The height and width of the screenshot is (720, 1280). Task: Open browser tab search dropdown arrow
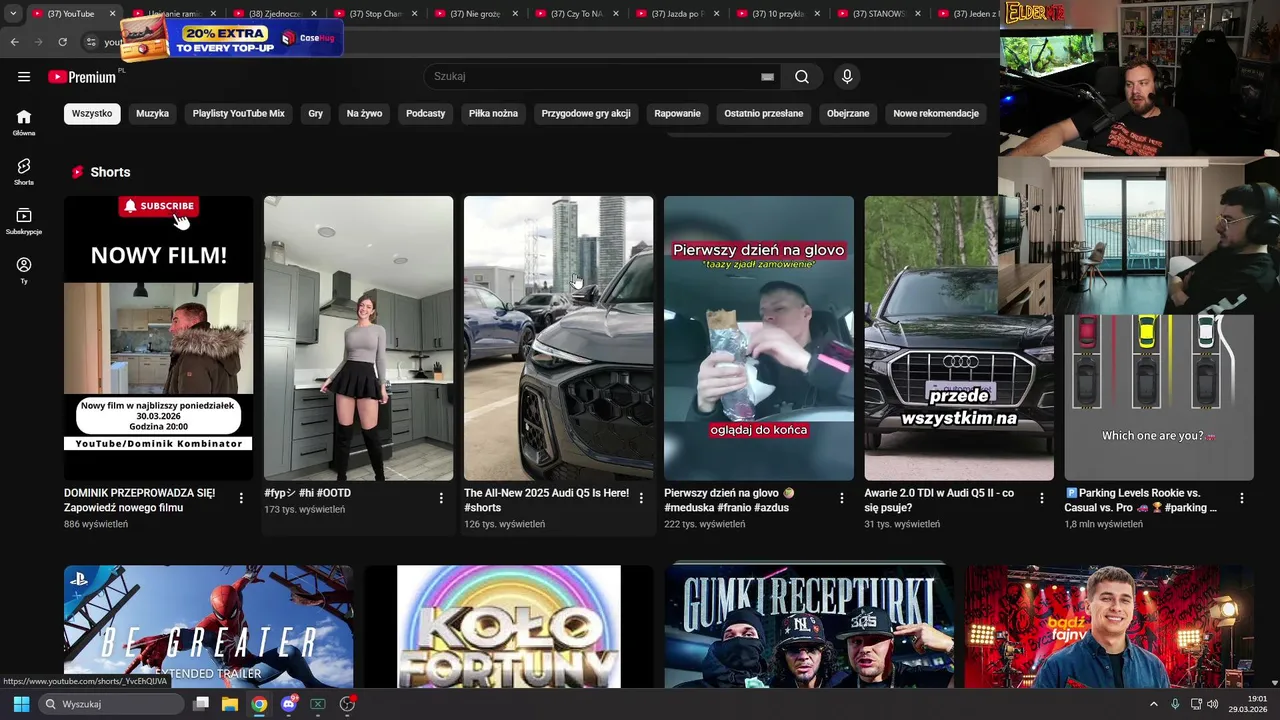(x=13, y=14)
